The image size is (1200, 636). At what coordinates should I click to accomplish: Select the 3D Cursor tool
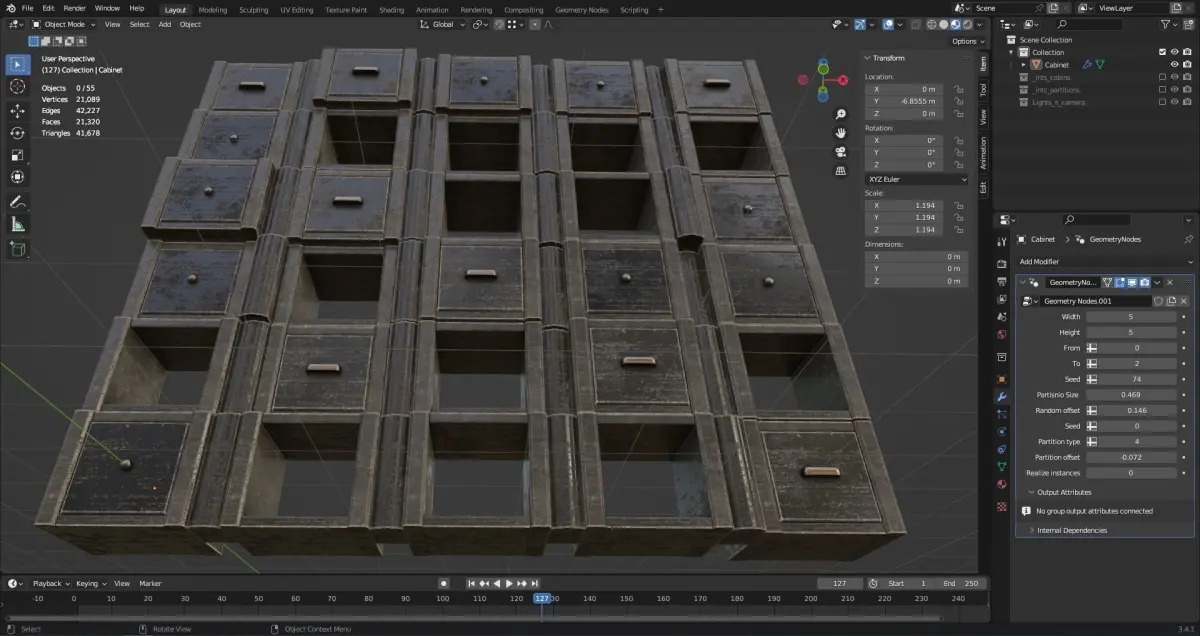point(17,87)
